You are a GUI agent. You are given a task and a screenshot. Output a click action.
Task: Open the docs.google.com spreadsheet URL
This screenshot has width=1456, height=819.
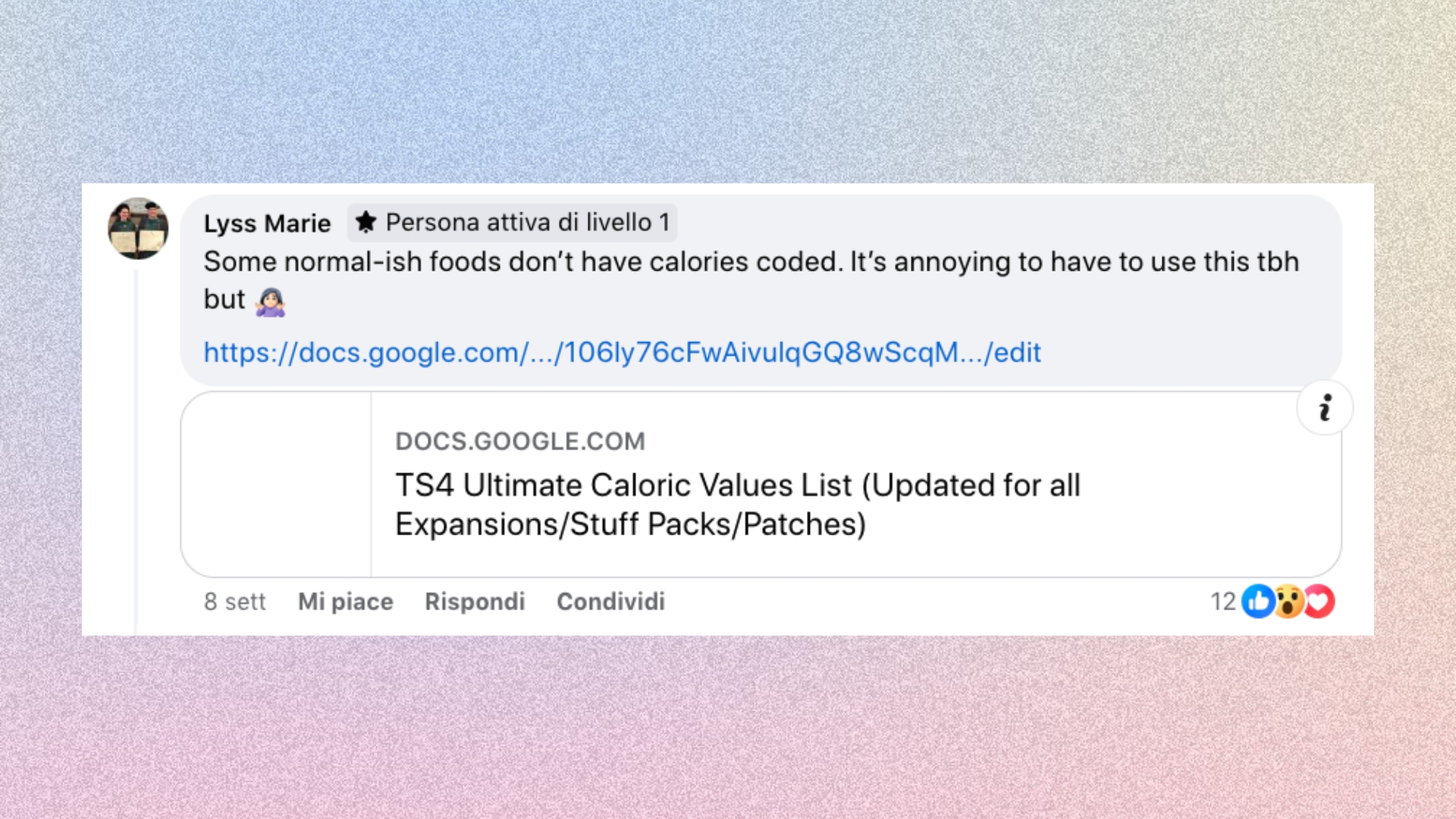point(622,353)
